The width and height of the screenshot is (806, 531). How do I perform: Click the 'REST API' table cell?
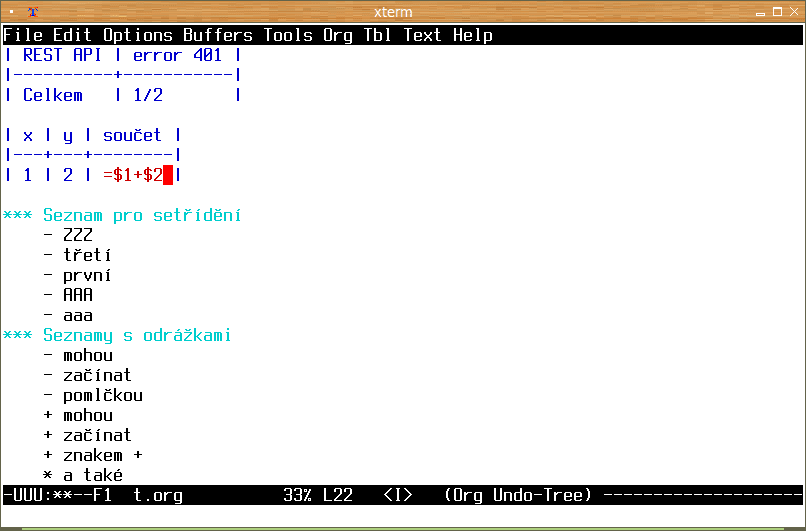(x=62, y=55)
